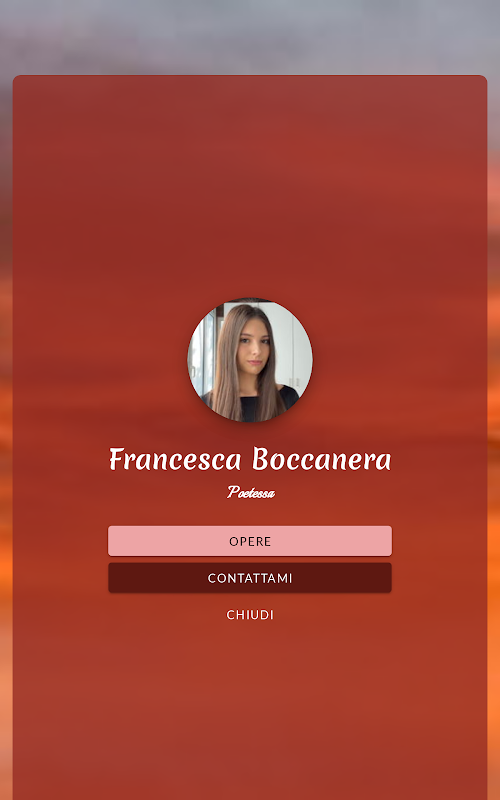This screenshot has height=800, width=500.
Task: Contact the poet using dark red button
Action: click(250, 578)
